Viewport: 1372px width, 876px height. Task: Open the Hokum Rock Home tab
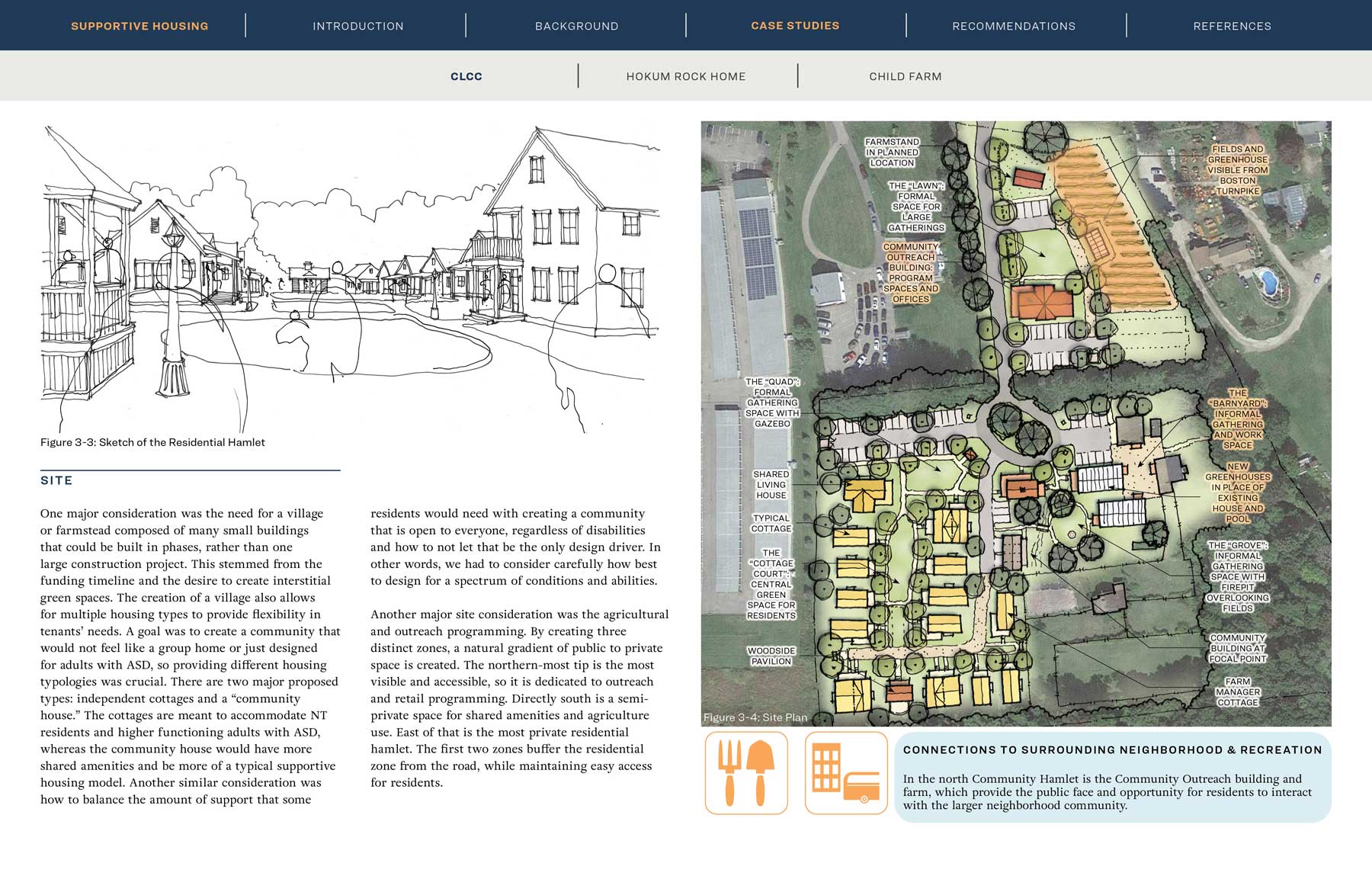(685, 76)
